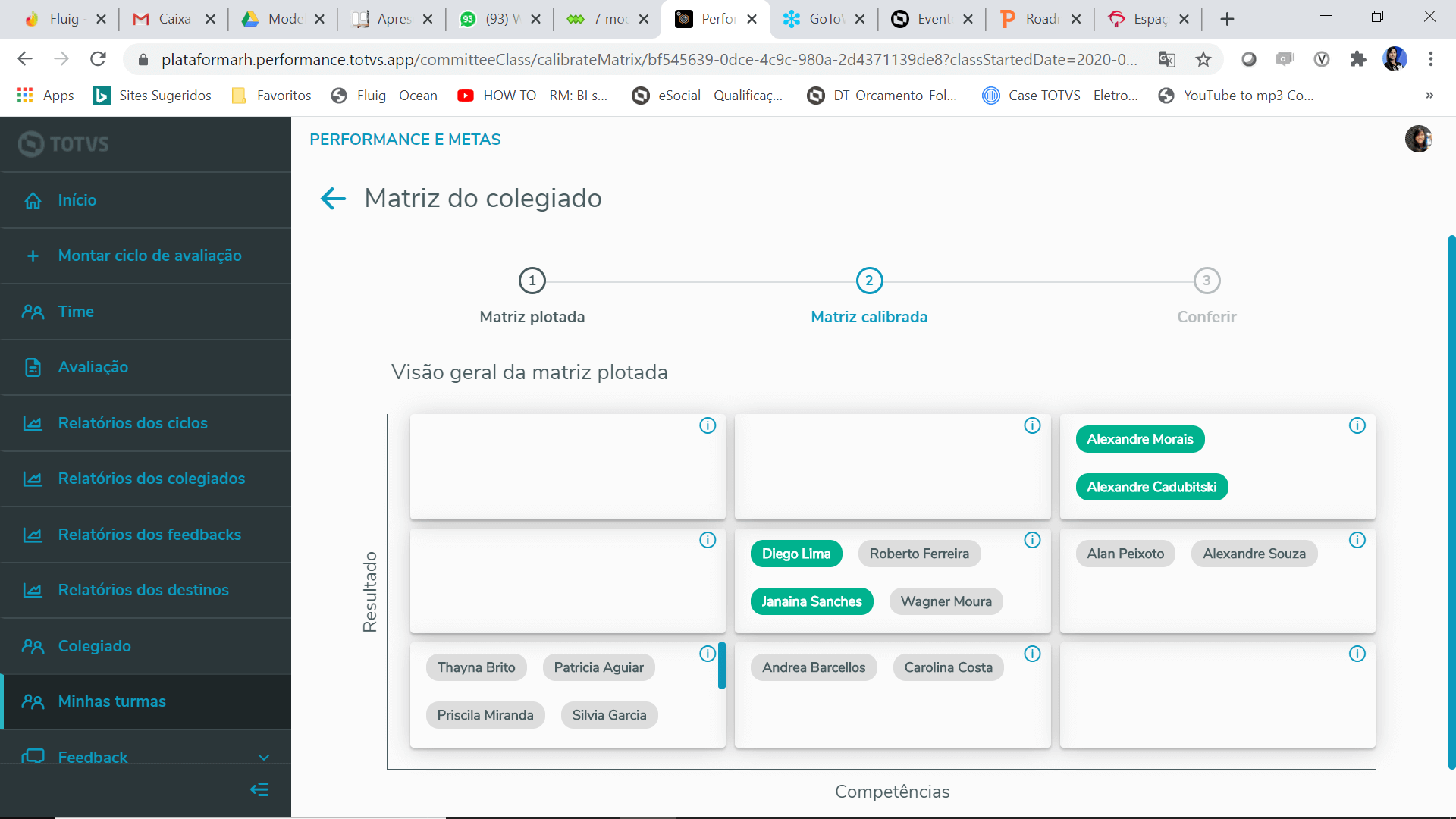
Task: Expand the Feedback menu chevron
Action: pos(264,757)
